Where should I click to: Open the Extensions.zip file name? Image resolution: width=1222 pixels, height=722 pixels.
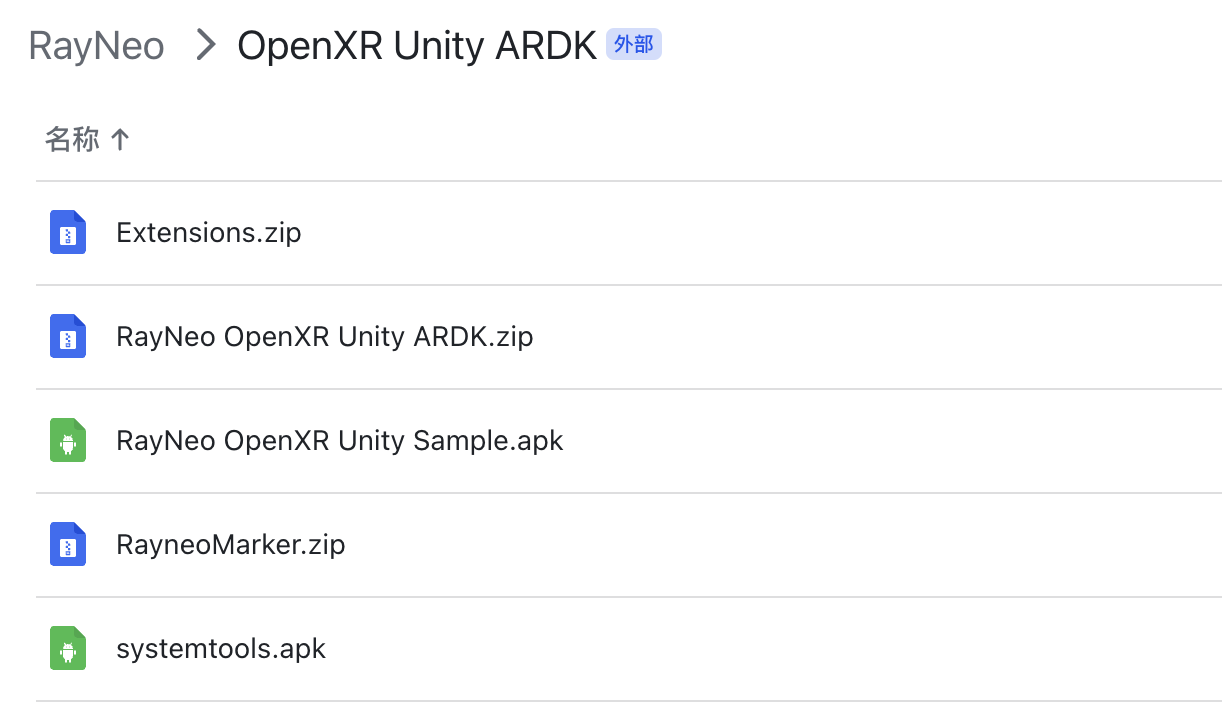[209, 233]
